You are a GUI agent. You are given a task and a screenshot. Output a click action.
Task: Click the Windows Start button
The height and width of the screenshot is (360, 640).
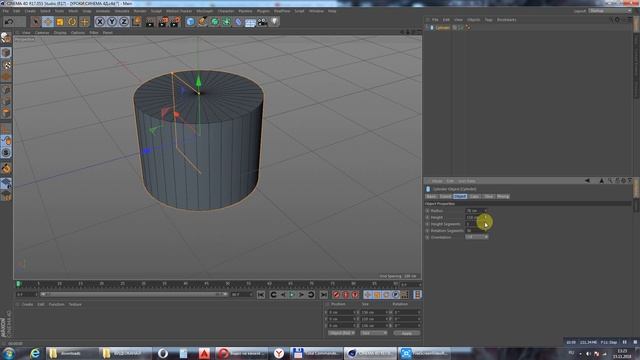(x=8, y=353)
